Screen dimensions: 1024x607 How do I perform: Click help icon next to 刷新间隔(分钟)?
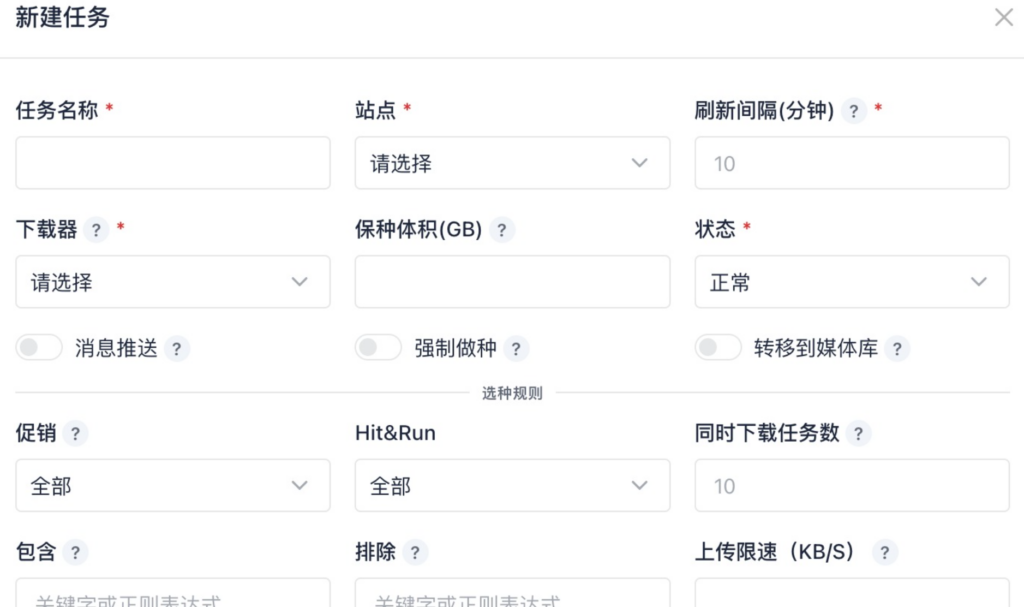tap(853, 111)
